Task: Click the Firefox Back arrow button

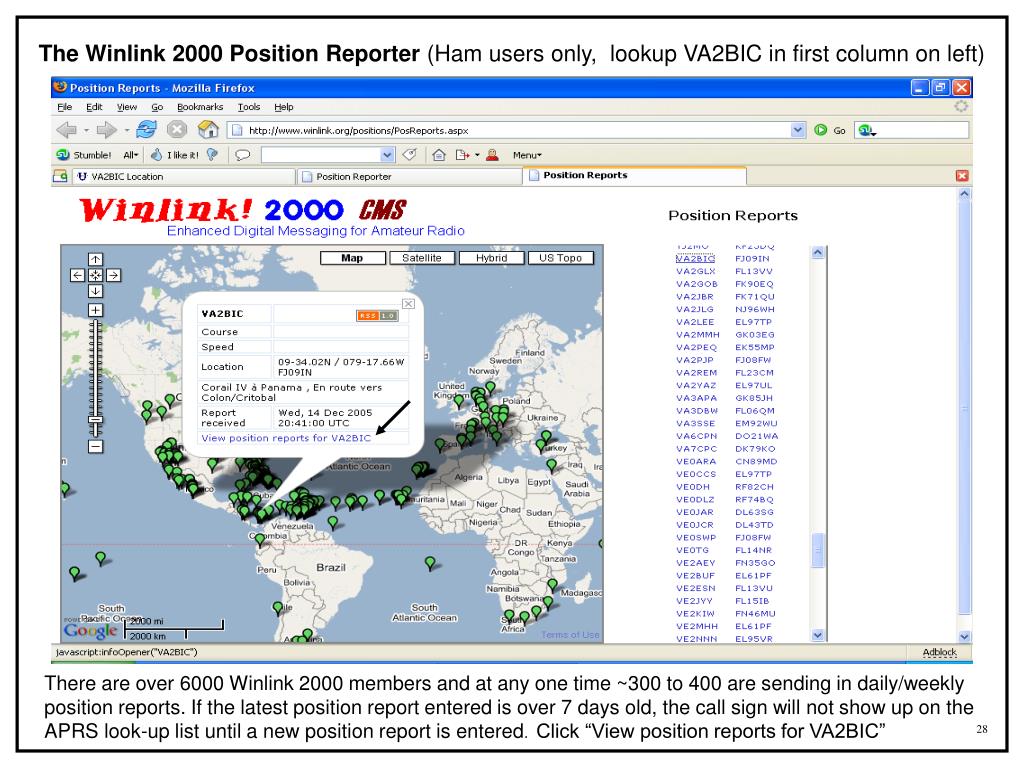Action: (66, 130)
